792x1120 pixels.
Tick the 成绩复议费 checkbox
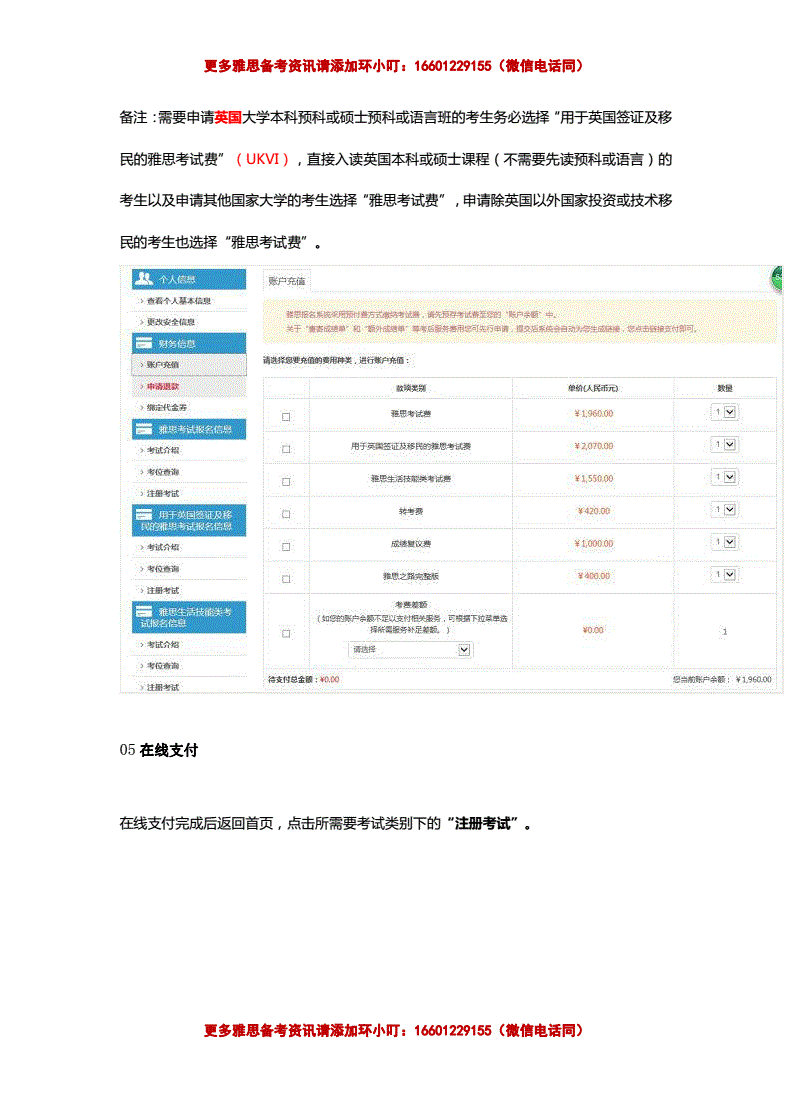tap(286, 546)
